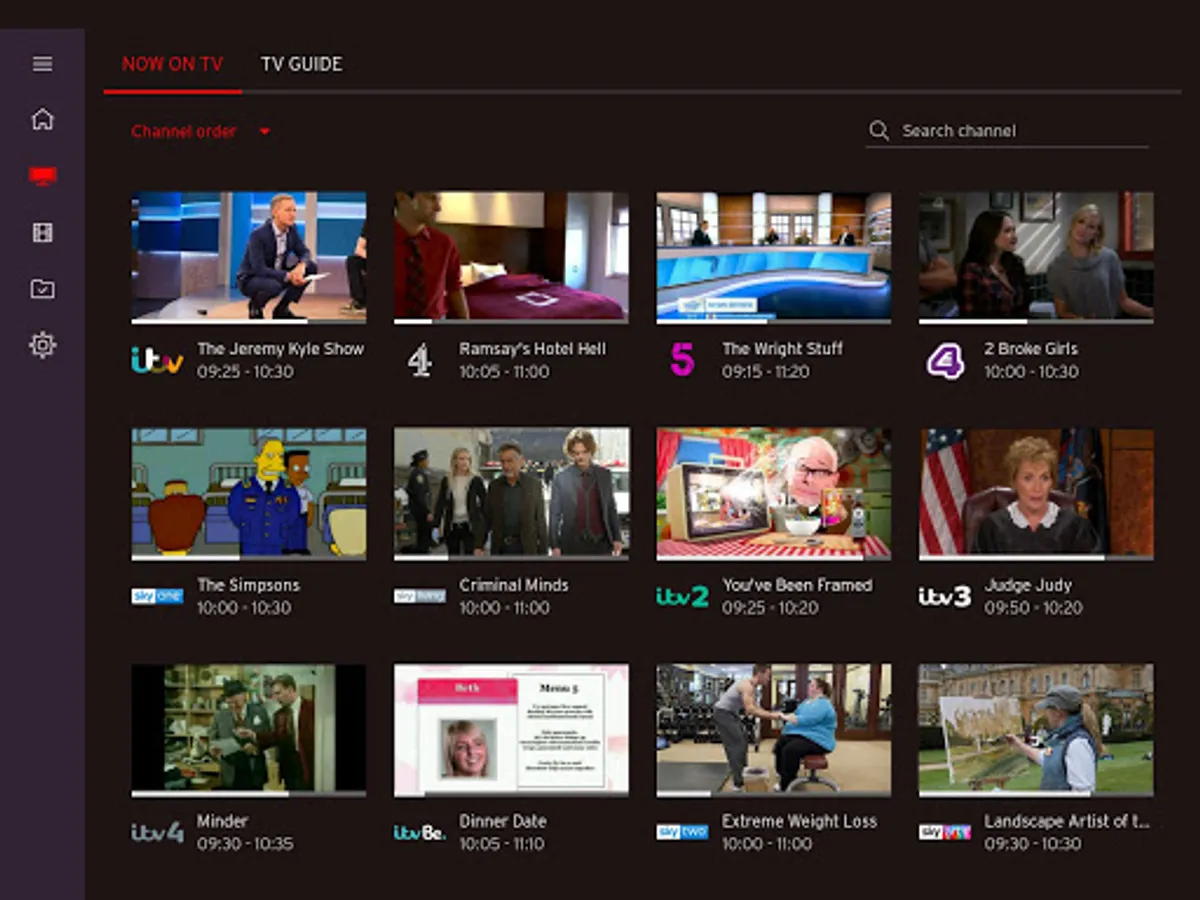Switch to the NOW ON TV tab
The width and height of the screenshot is (1200, 900).
172,64
